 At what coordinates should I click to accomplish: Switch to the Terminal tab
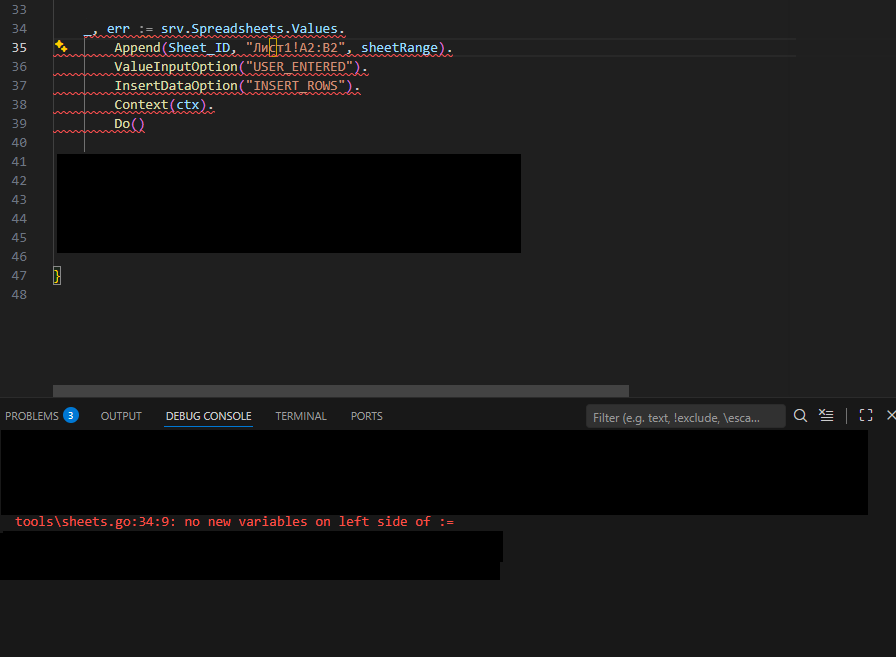point(301,416)
